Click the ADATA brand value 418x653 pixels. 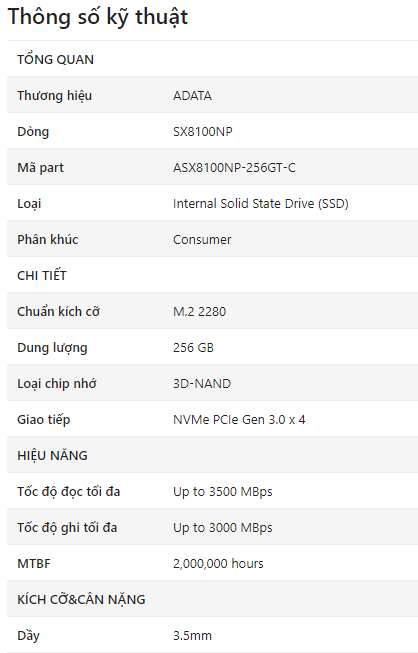(x=192, y=96)
